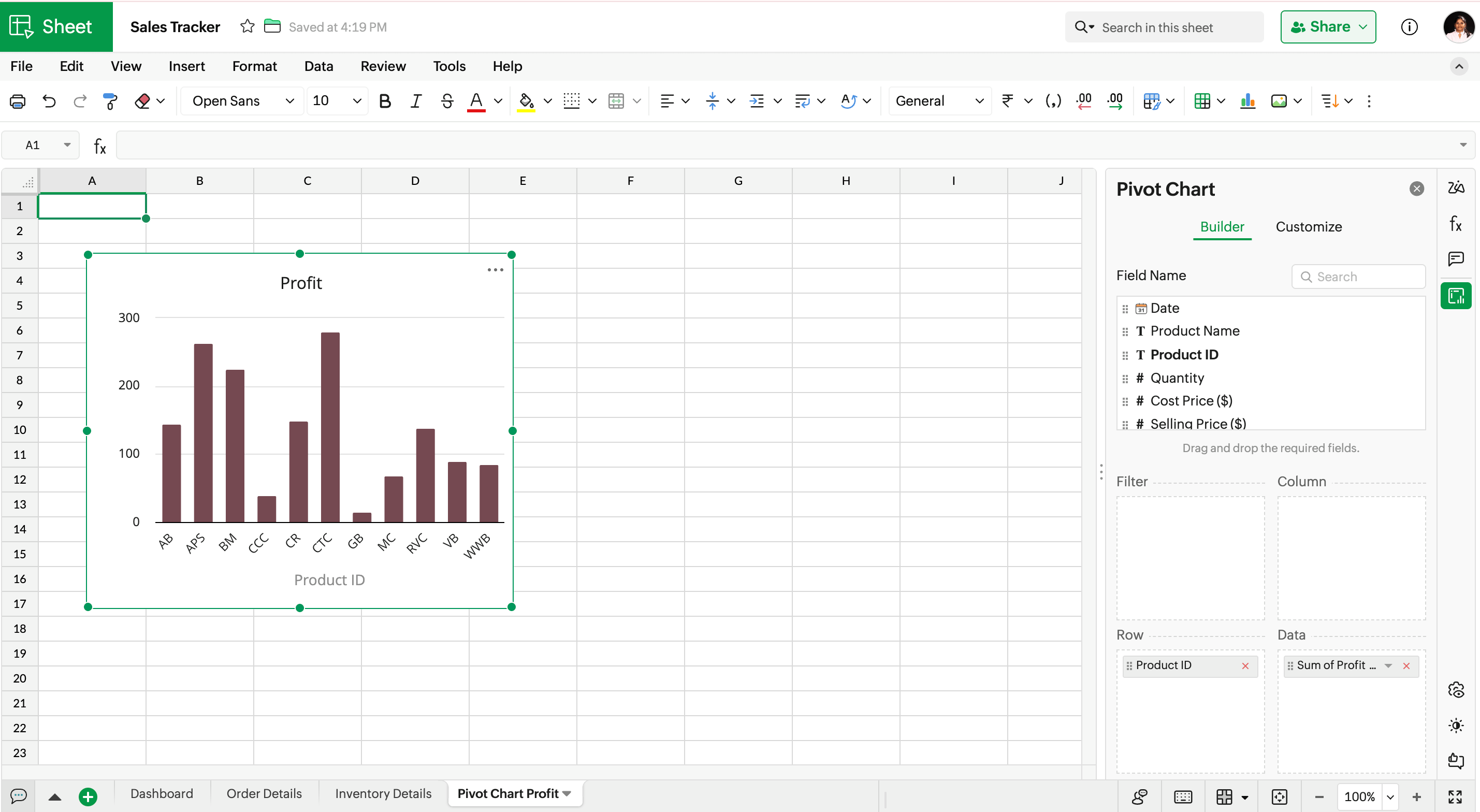This screenshot has height=812, width=1480.
Task: Click the increase decimal places icon
Action: [1114, 101]
